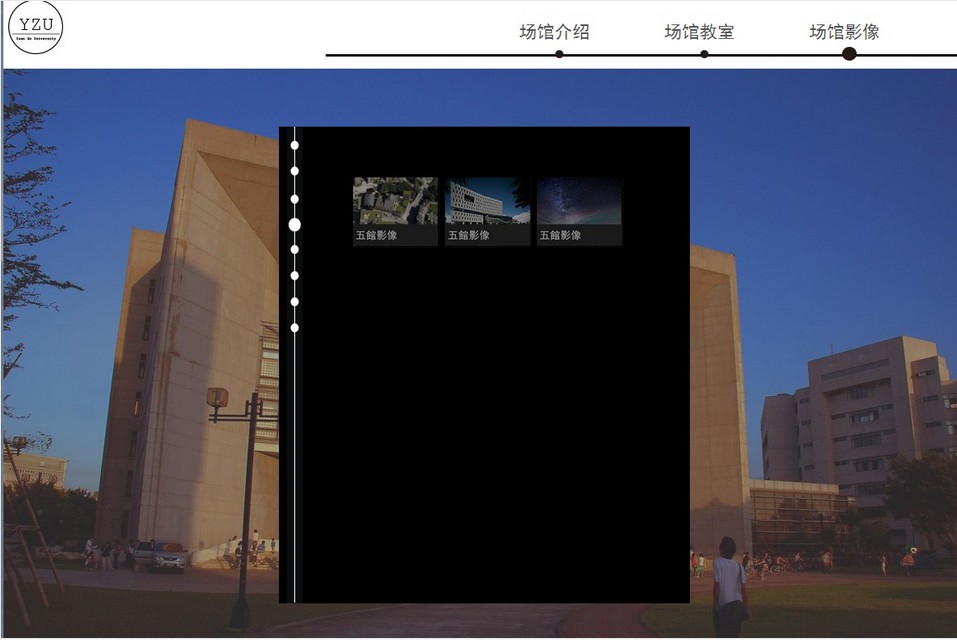The image size is (957, 640).
Task: Select the last dot on the vertical timeline
Action: point(295,328)
